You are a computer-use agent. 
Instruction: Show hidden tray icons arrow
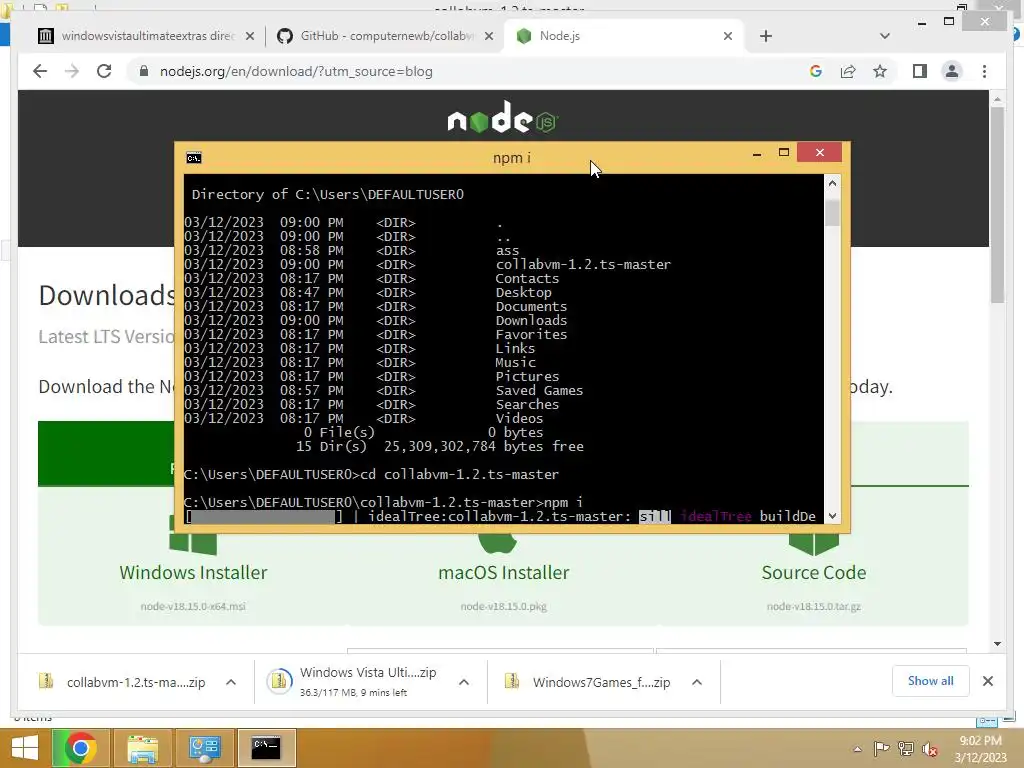tap(857, 749)
